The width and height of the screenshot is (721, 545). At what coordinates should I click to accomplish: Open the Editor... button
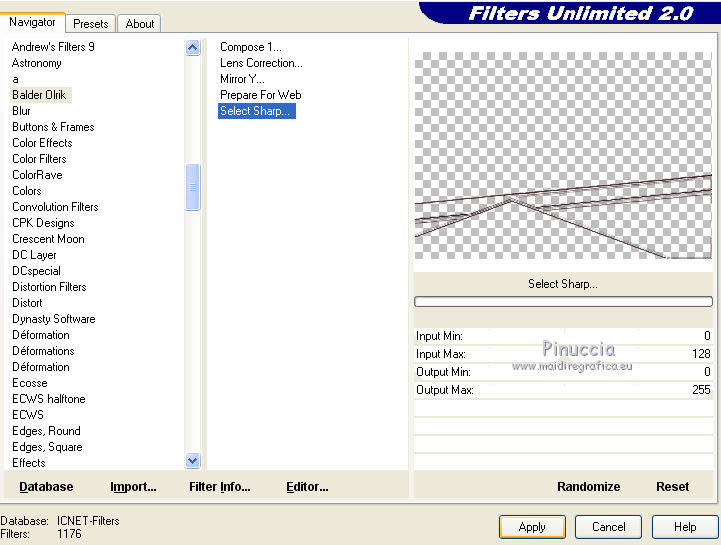(x=307, y=487)
